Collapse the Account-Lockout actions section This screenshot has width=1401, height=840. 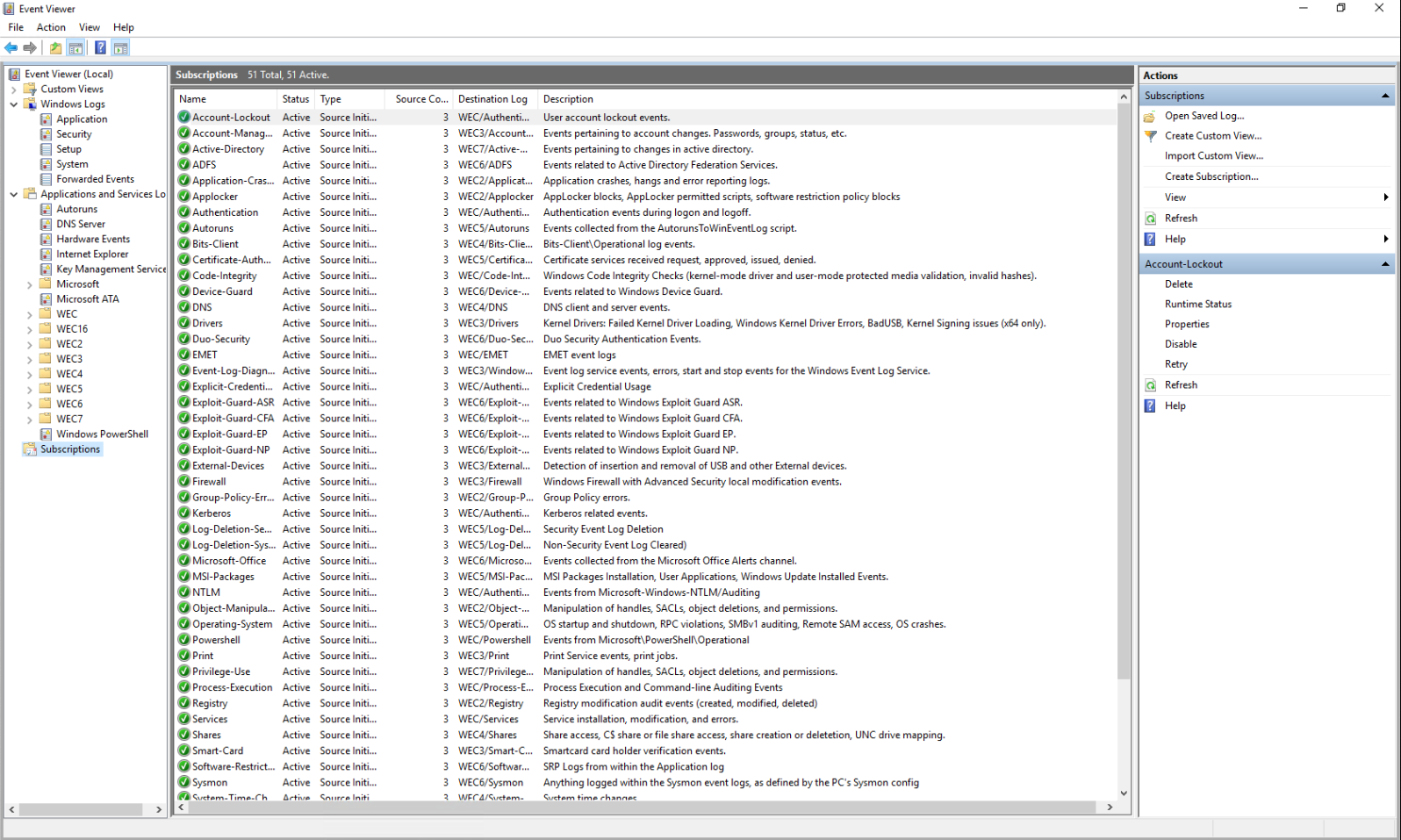coord(1385,264)
